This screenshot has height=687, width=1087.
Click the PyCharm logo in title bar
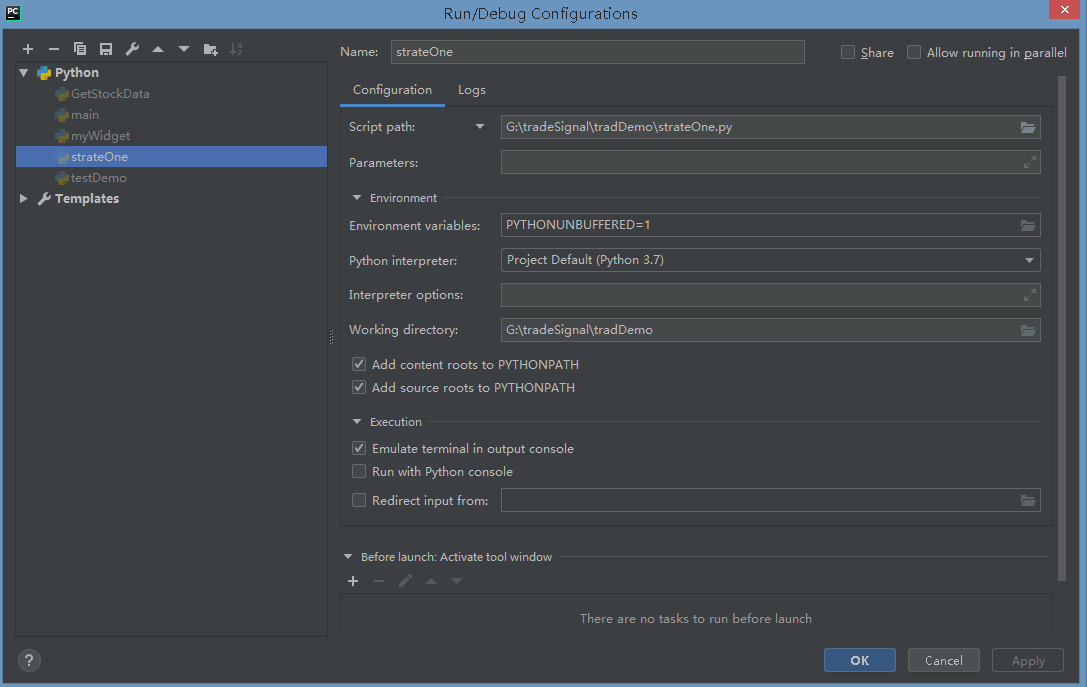12,12
